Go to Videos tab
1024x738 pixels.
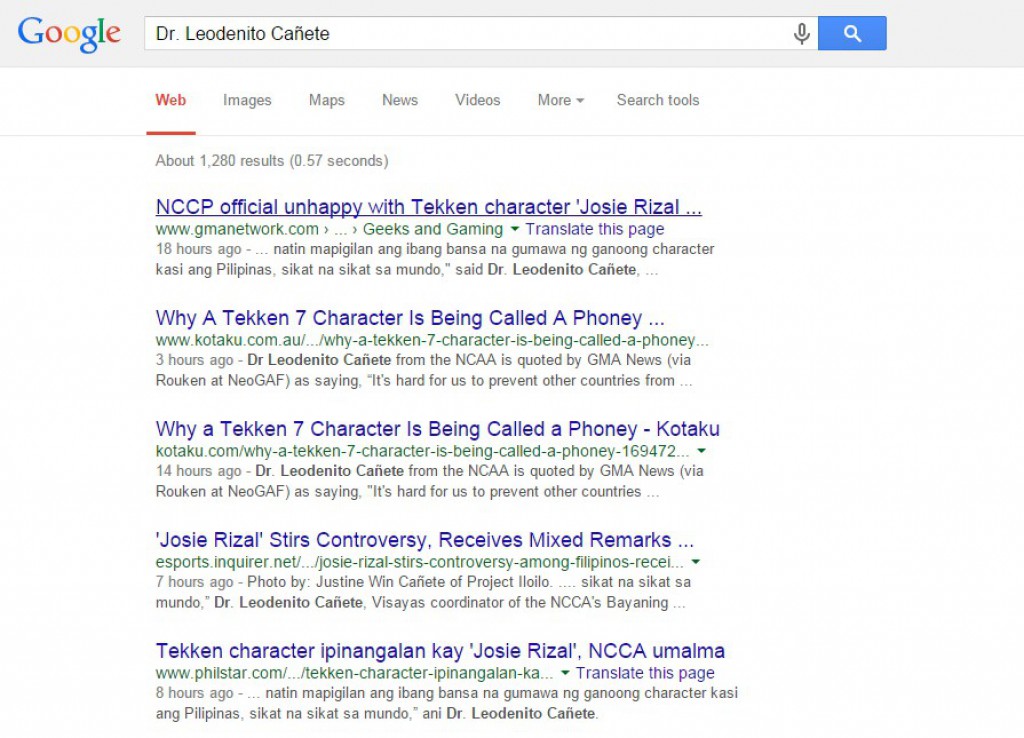[477, 100]
